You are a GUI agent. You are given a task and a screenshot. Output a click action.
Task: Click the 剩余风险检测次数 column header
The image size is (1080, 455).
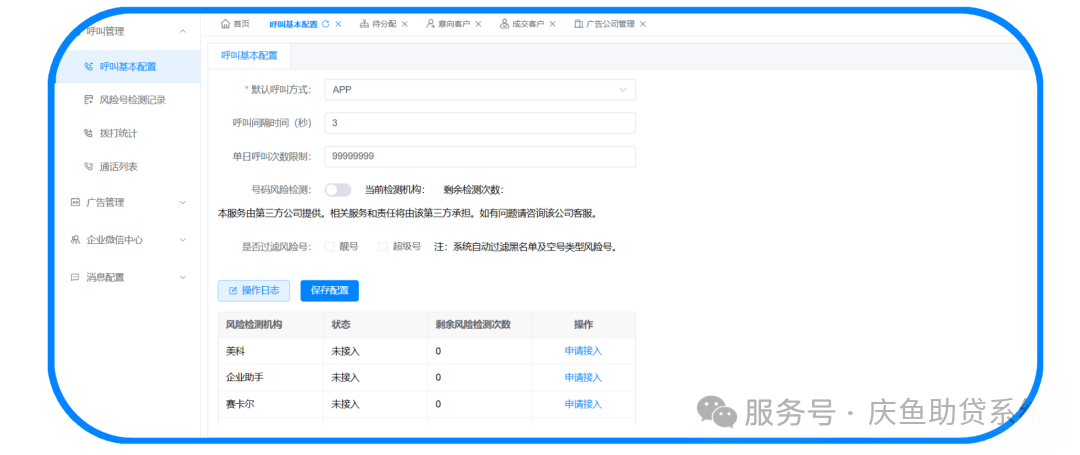click(x=479, y=325)
